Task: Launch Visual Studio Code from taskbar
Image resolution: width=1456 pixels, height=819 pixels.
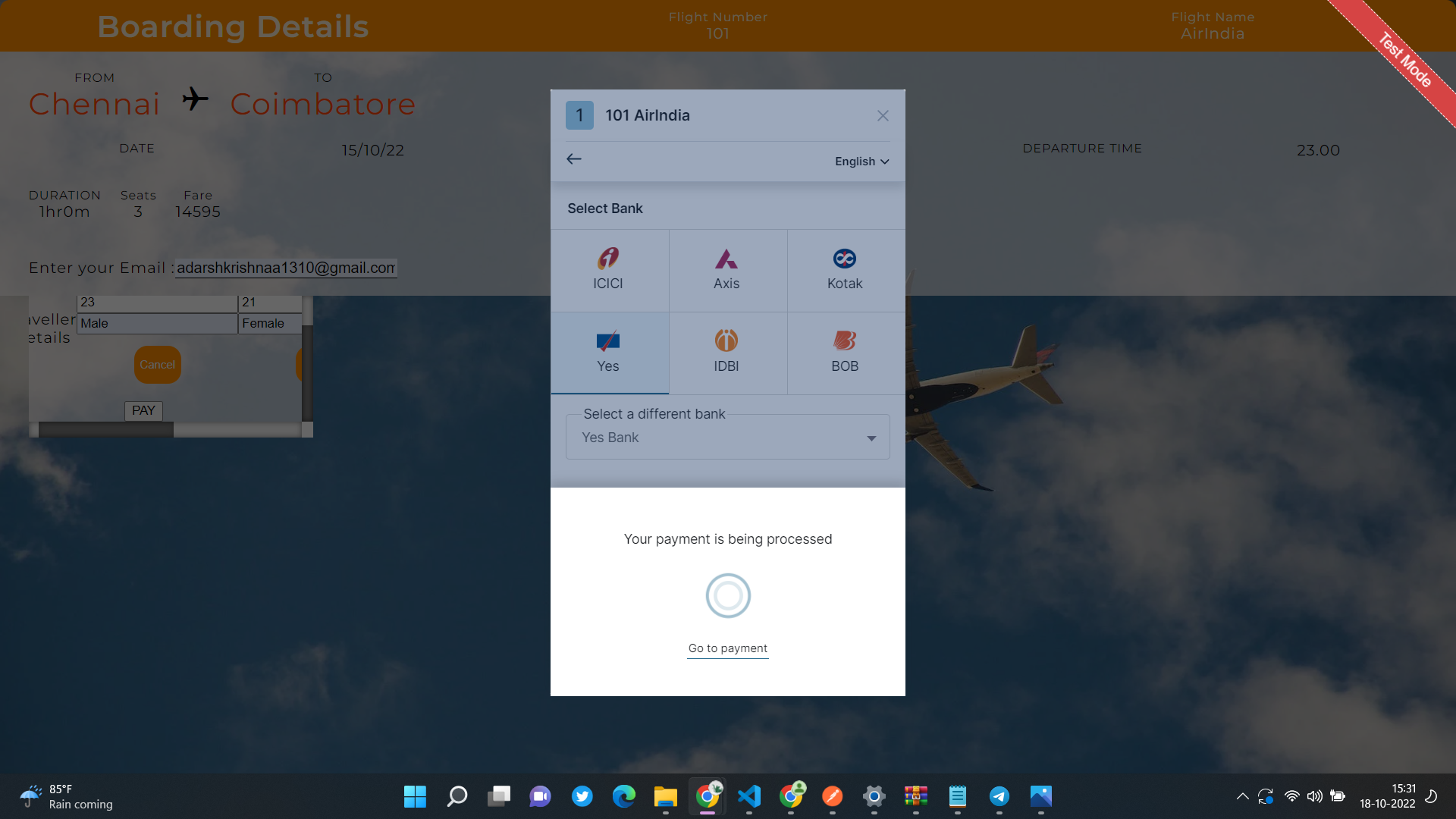Action: click(x=749, y=797)
